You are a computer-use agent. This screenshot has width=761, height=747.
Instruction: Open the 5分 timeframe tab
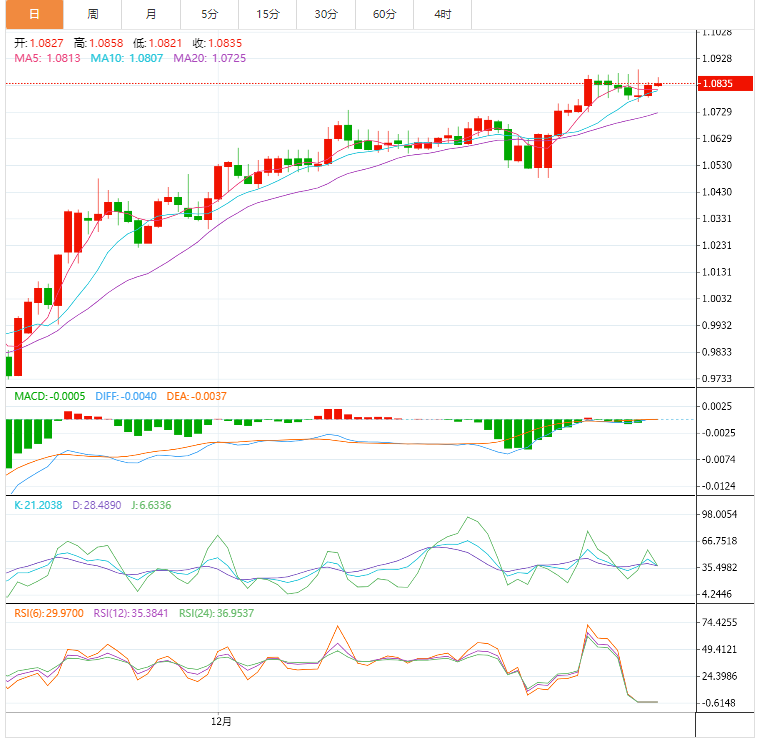pos(209,14)
